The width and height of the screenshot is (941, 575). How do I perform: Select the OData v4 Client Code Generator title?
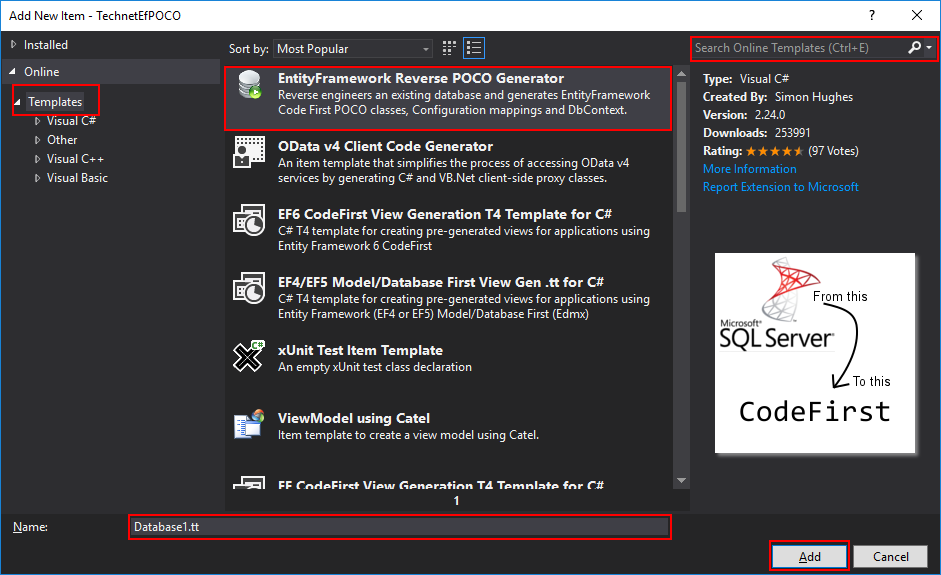click(385, 146)
